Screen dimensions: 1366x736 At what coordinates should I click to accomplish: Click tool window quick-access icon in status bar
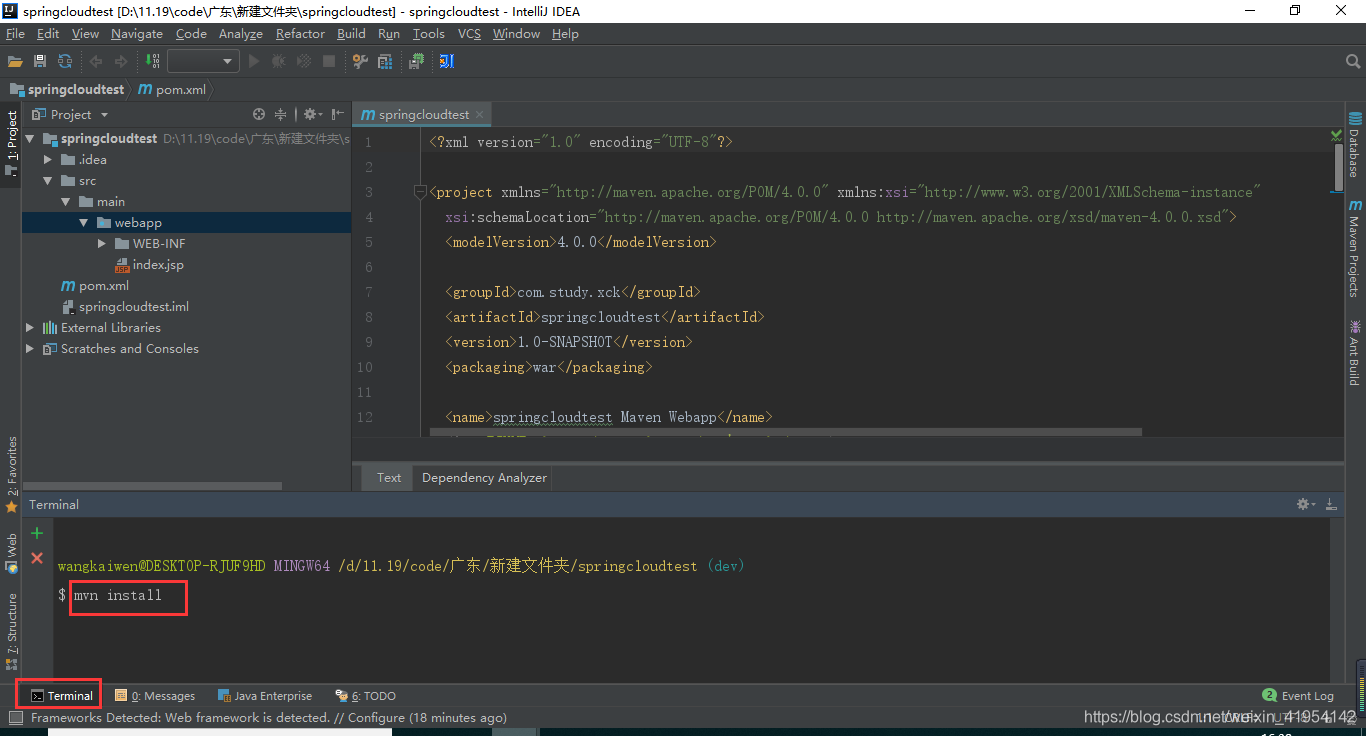coord(15,718)
